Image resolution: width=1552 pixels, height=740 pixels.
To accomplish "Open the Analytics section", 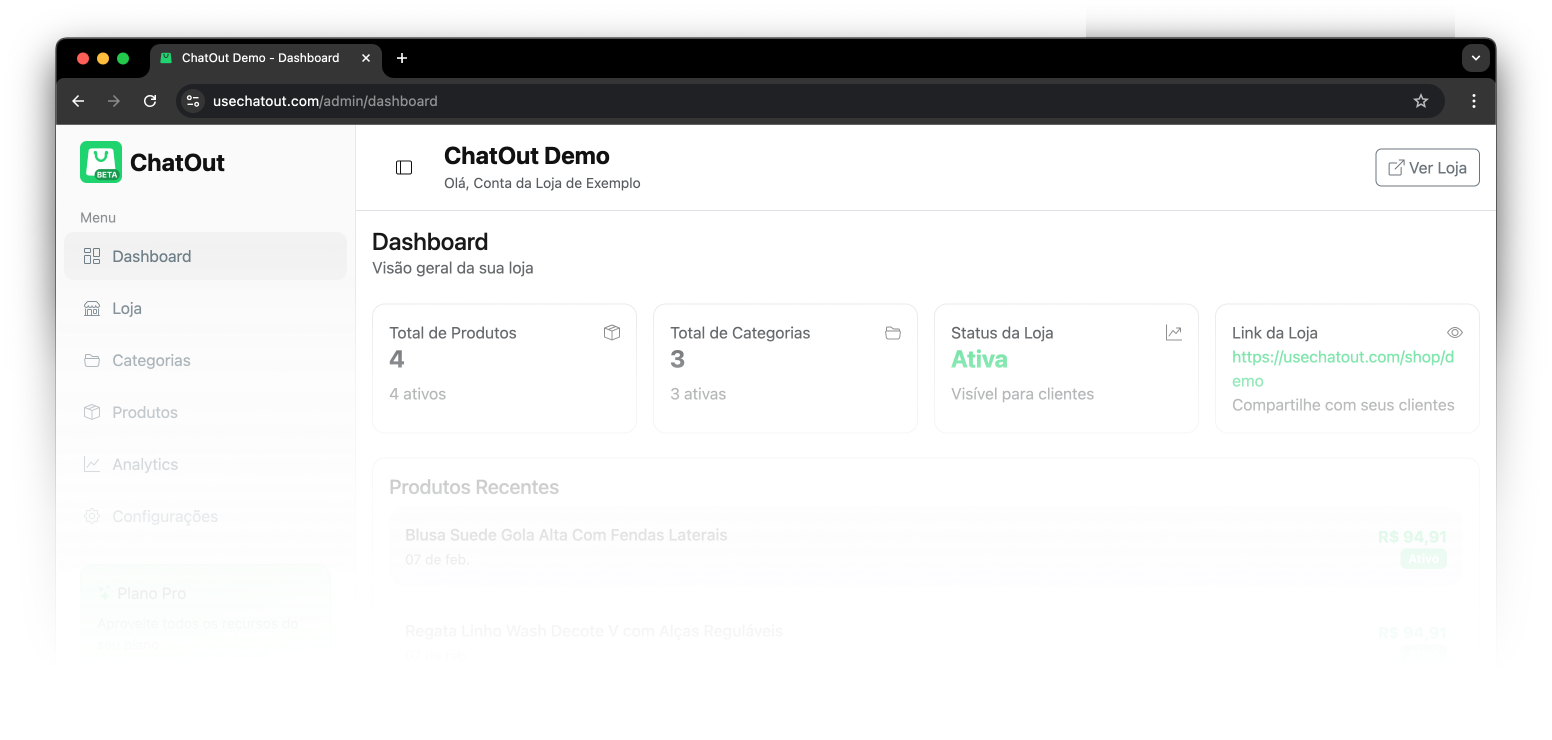I will pyautogui.click(x=145, y=464).
